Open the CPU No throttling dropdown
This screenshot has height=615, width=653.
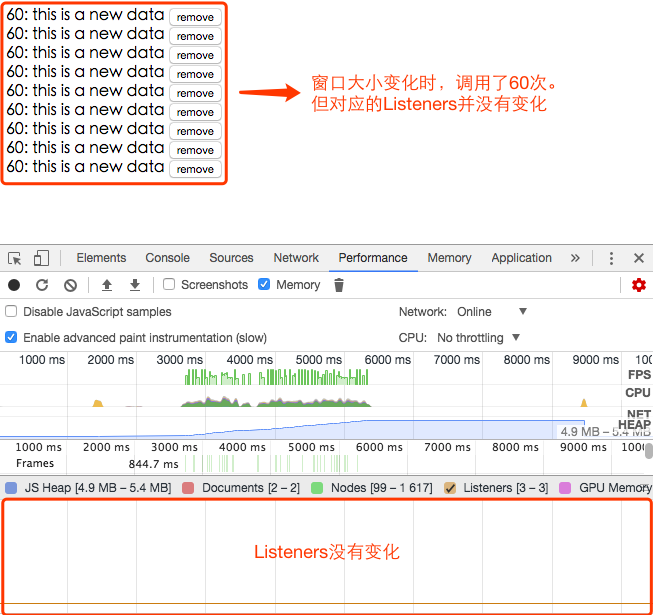coord(479,337)
